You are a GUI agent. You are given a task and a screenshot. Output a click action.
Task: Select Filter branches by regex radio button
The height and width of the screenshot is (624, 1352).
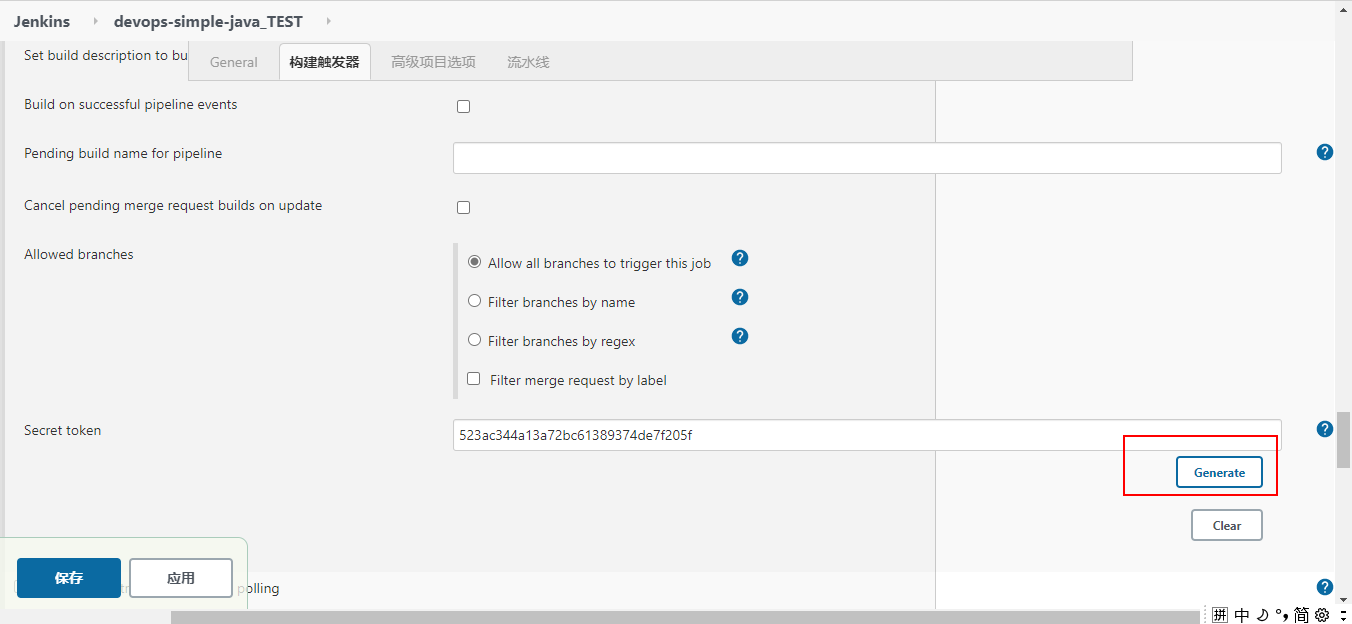click(475, 340)
